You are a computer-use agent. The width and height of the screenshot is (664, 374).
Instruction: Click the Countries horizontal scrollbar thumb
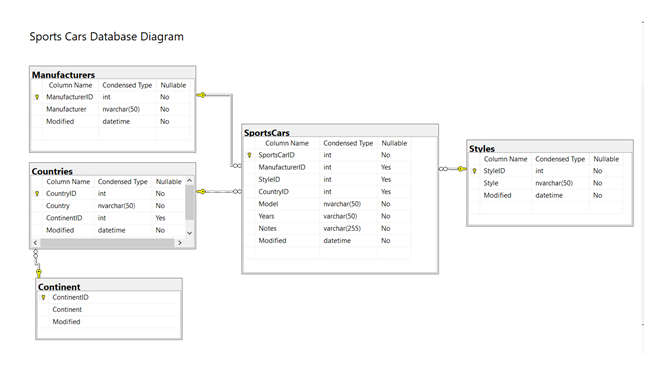point(107,243)
